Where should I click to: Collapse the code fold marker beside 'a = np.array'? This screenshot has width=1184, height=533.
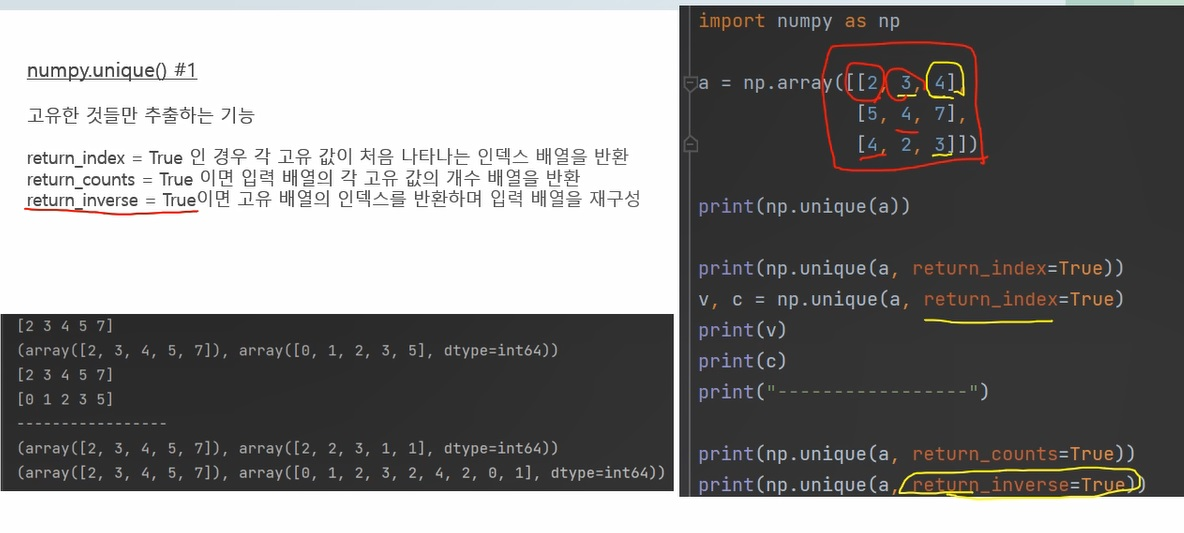tap(689, 83)
